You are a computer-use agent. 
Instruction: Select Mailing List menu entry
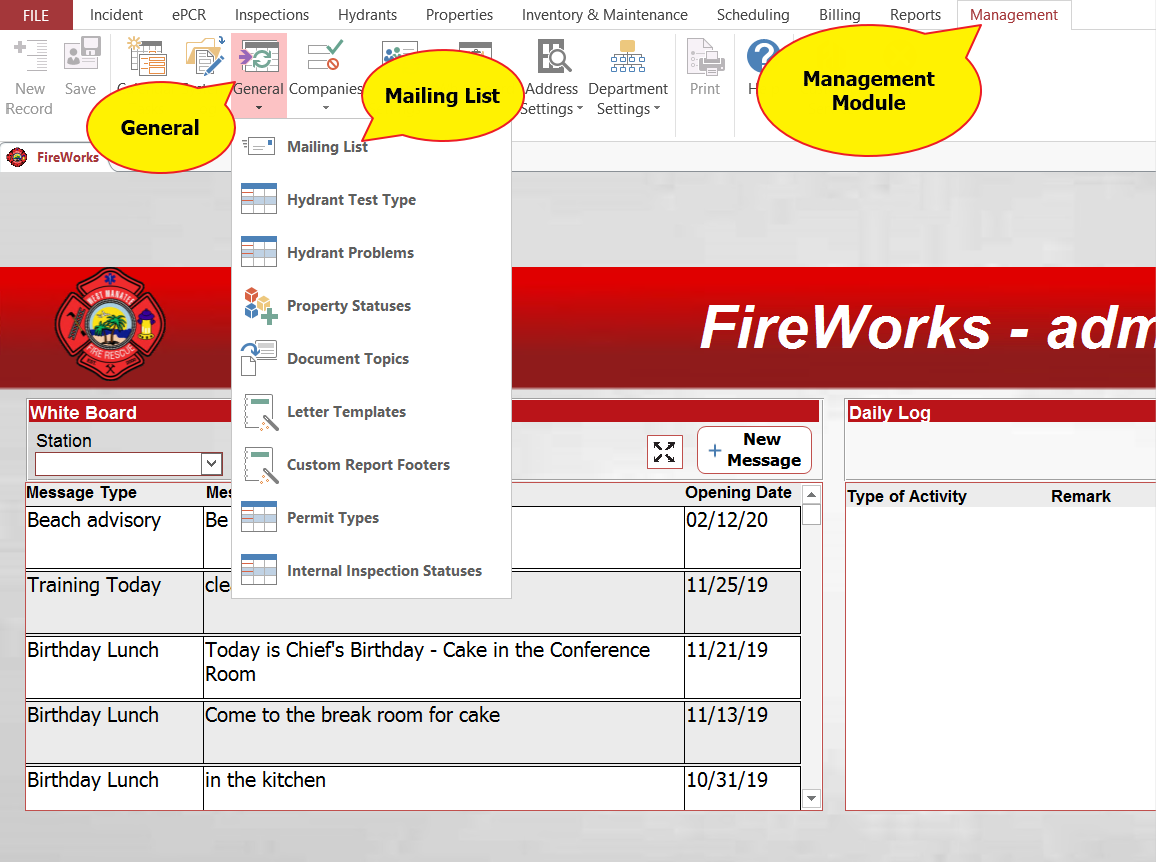click(372, 146)
